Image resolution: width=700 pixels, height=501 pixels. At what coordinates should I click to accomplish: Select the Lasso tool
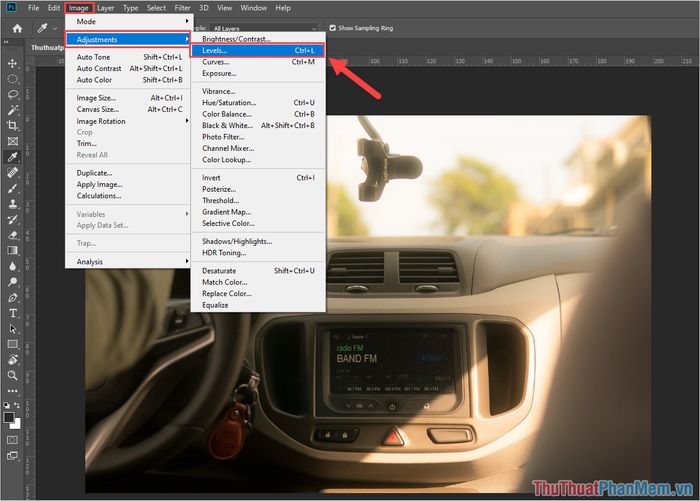(12, 95)
